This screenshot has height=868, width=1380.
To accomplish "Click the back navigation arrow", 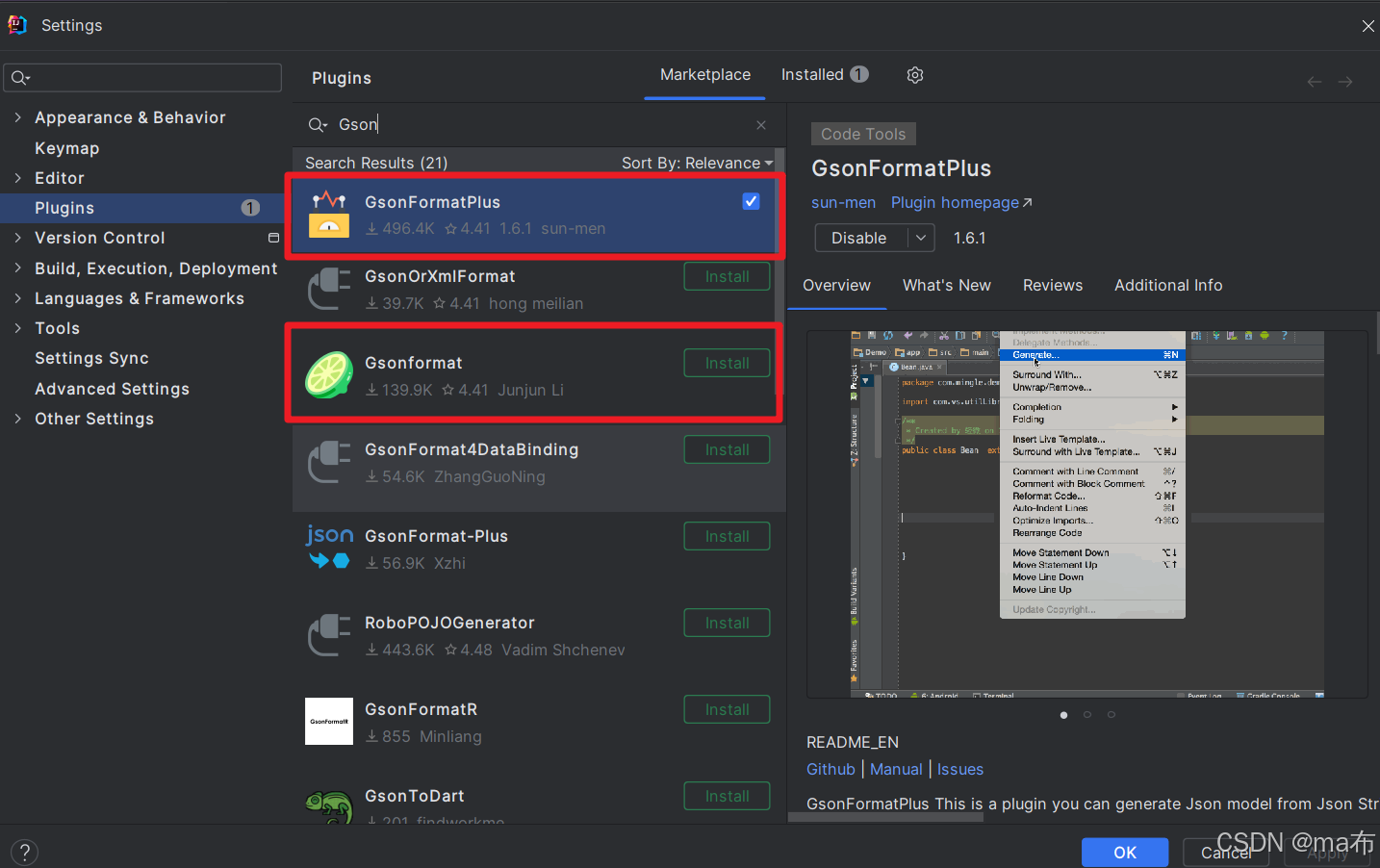I will tap(1315, 82).
